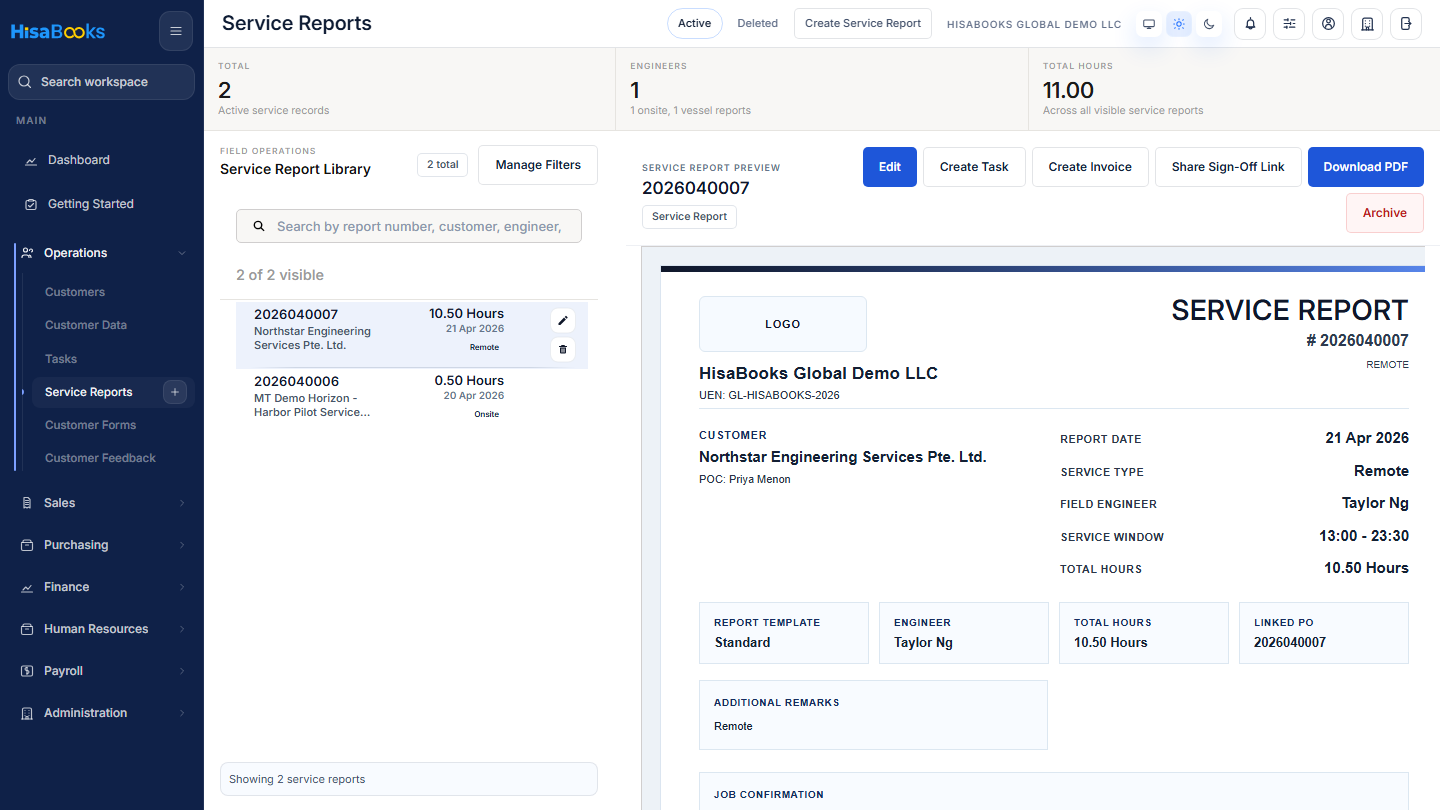Viewport: 1440px width, 810px height.
Task: Click the Purchasing briefcase icon
Action: [27, 545]
